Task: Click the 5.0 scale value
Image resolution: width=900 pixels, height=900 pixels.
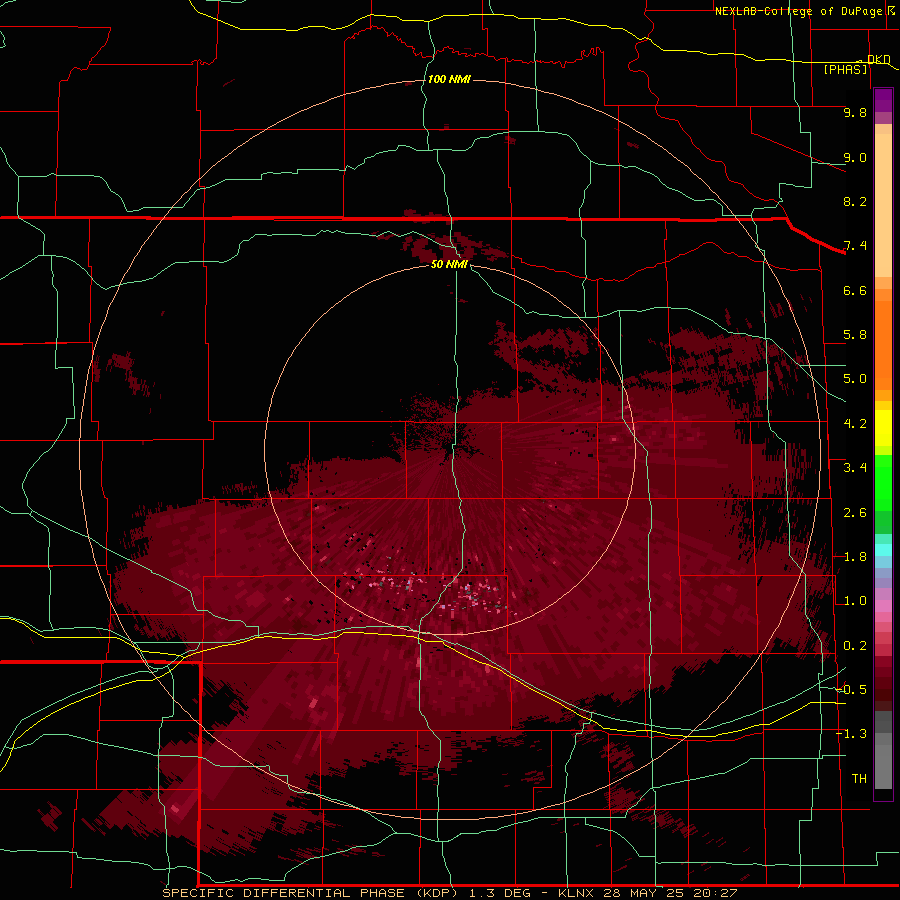Action: click(855, 379)
